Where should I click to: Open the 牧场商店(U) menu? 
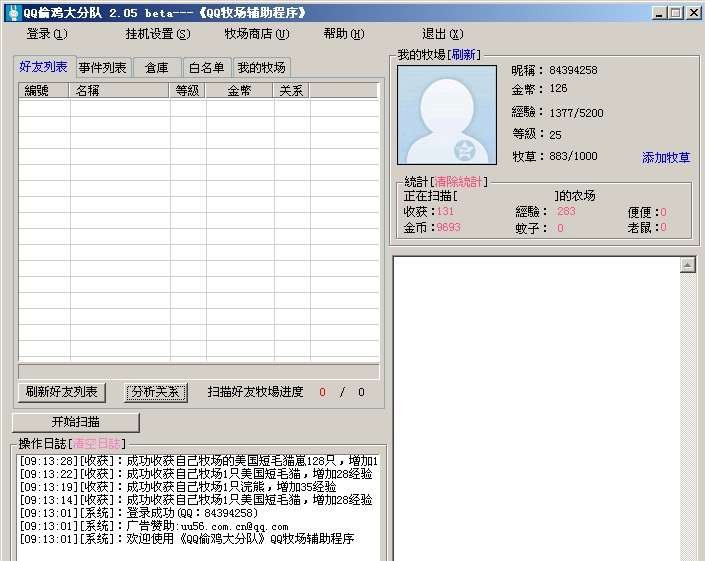click(x=257, y=34)
